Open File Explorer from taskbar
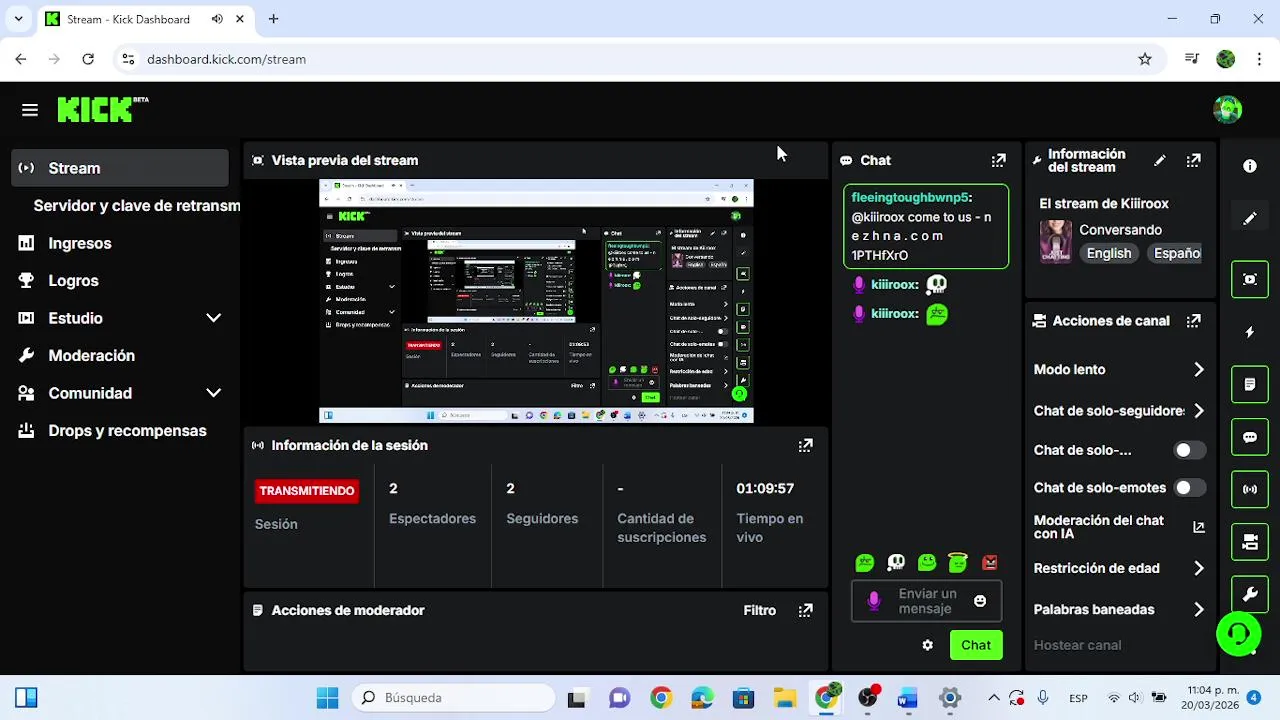Screen dimensions: 1280x720 click(x=784, y=698)
